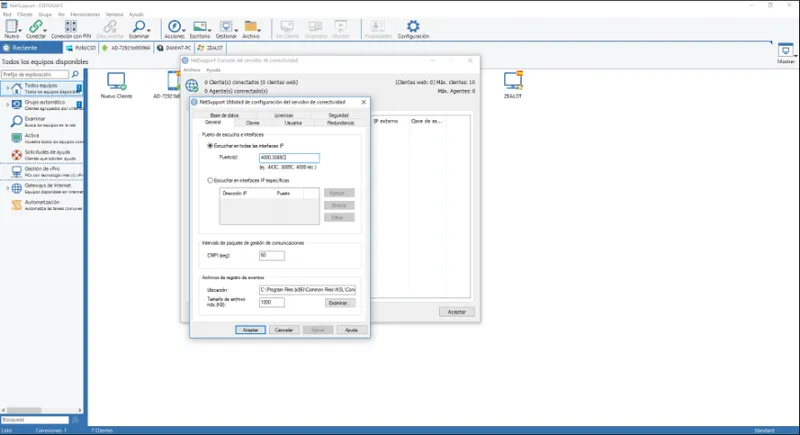Switch to the Seguridad tab
This screenshot has height=435, width=800.
338,115
